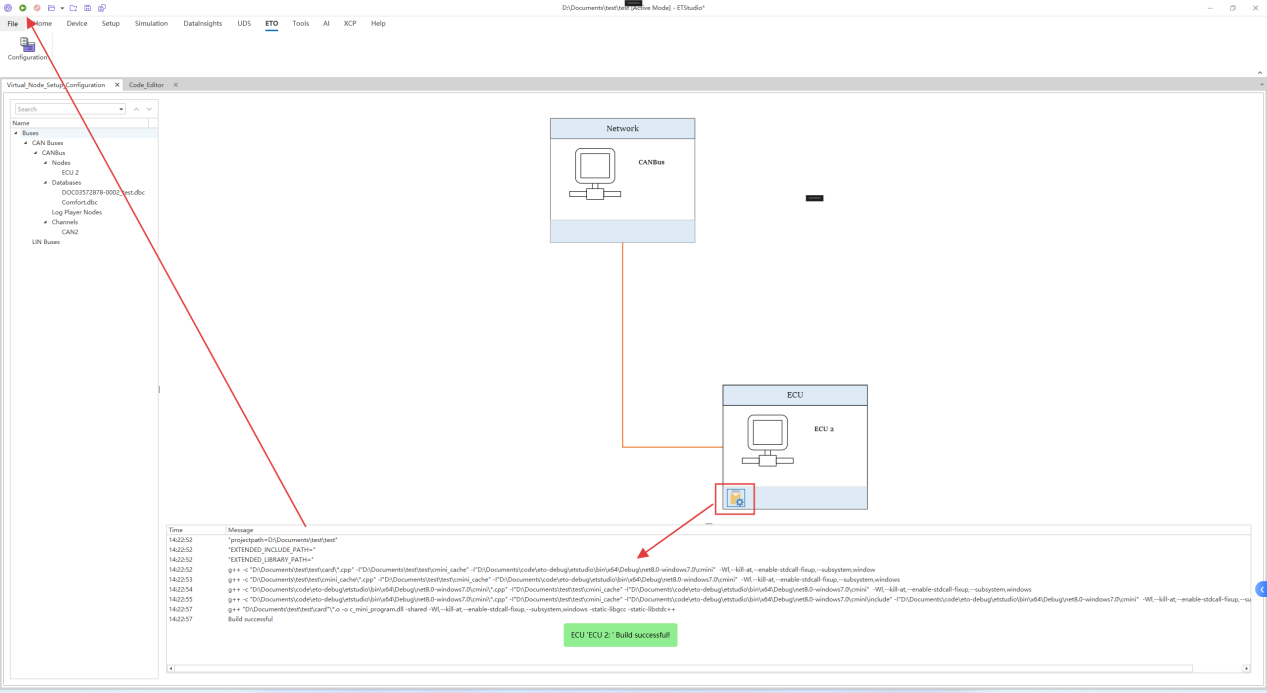Click the blue side-panel arrow on right edge

(1261, 590)
